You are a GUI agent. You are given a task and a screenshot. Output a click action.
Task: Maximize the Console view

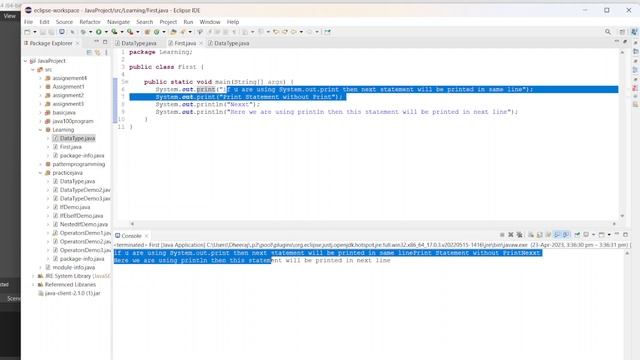(625, 235)
